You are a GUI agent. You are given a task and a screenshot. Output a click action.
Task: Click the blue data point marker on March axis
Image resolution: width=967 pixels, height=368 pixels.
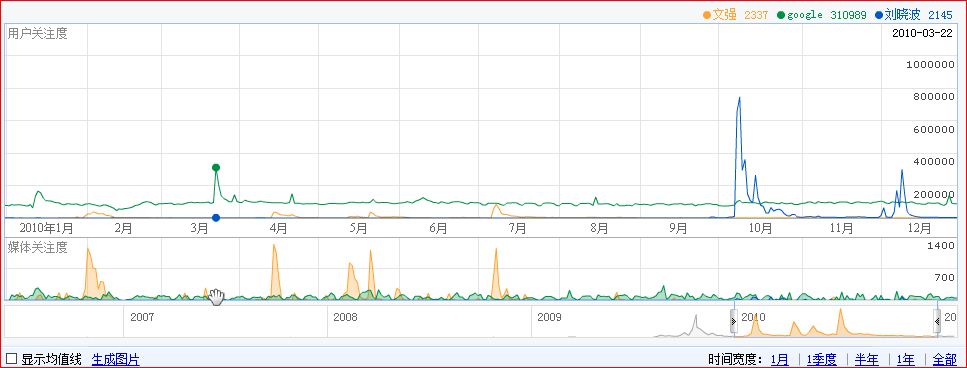pos(216,218)
